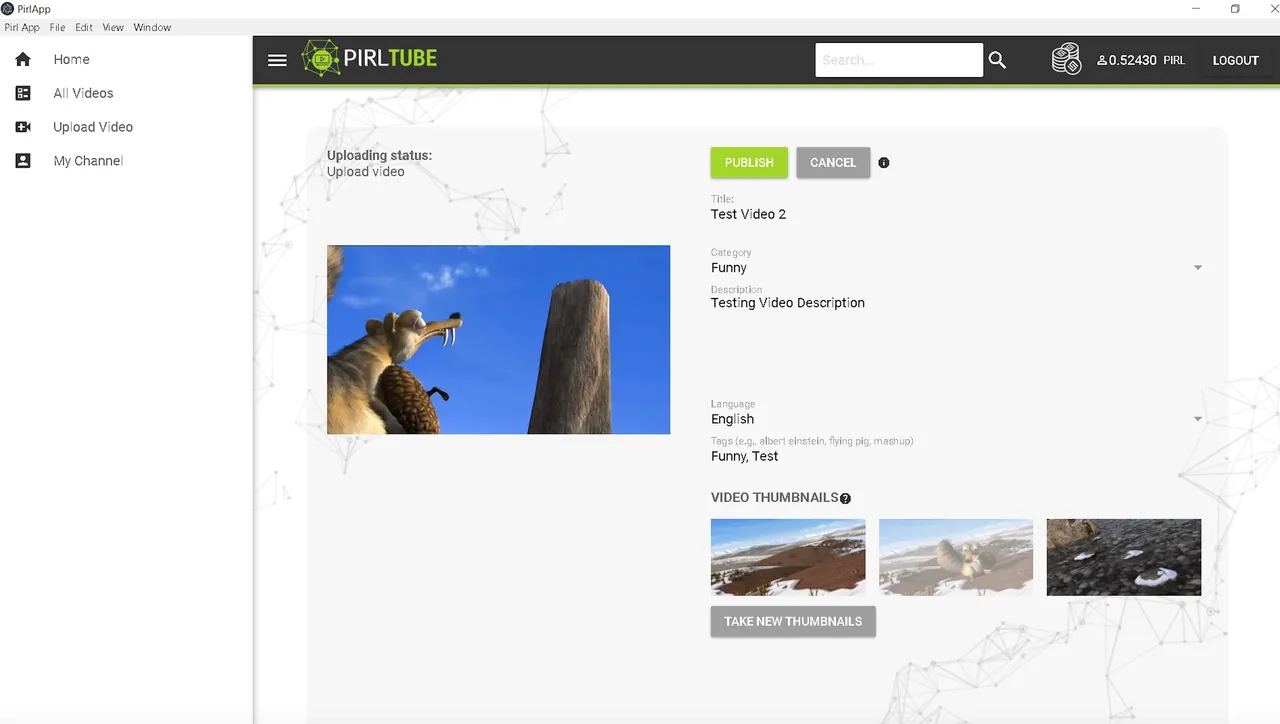Click the 'Uploading status:' label
Viewport: 1280px width, 724px height.
point(379,155)
